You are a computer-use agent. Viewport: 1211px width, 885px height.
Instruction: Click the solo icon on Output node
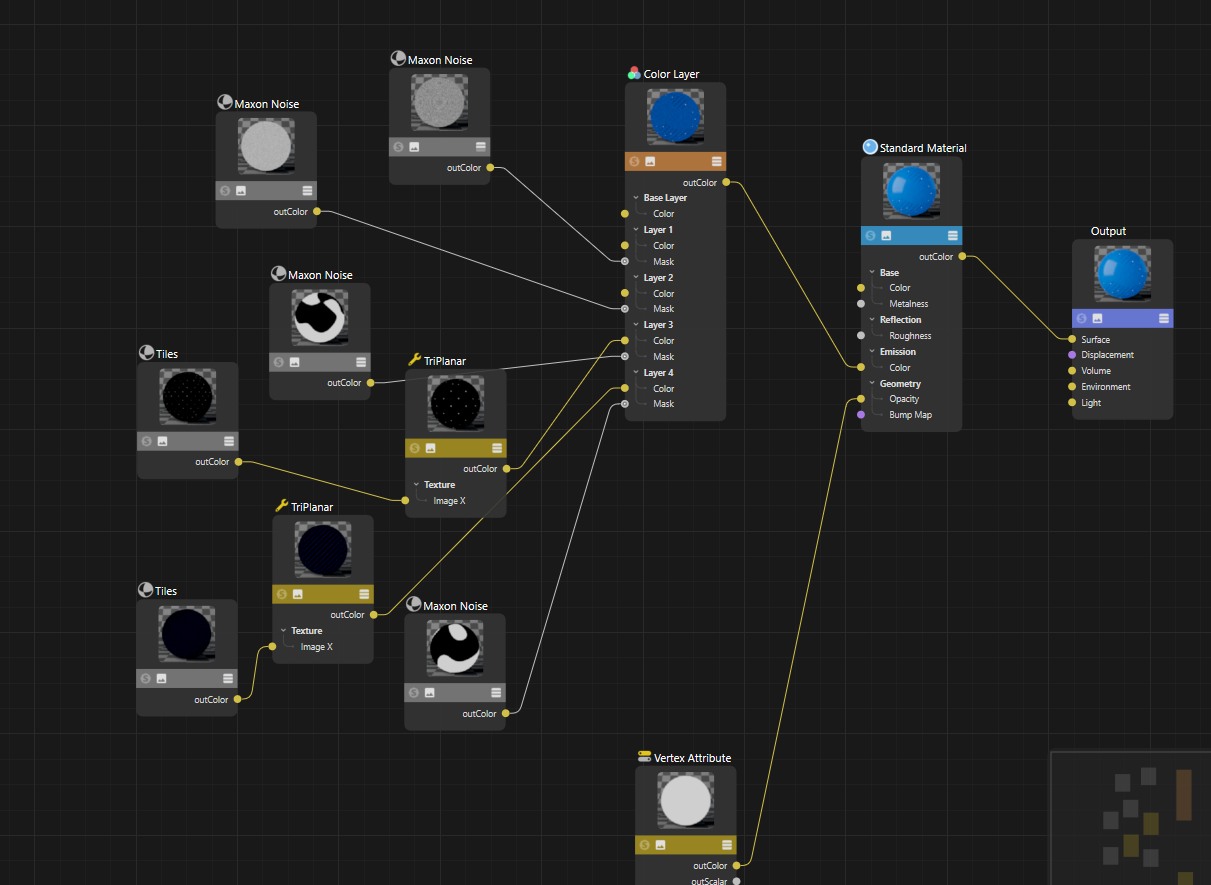1081,318
